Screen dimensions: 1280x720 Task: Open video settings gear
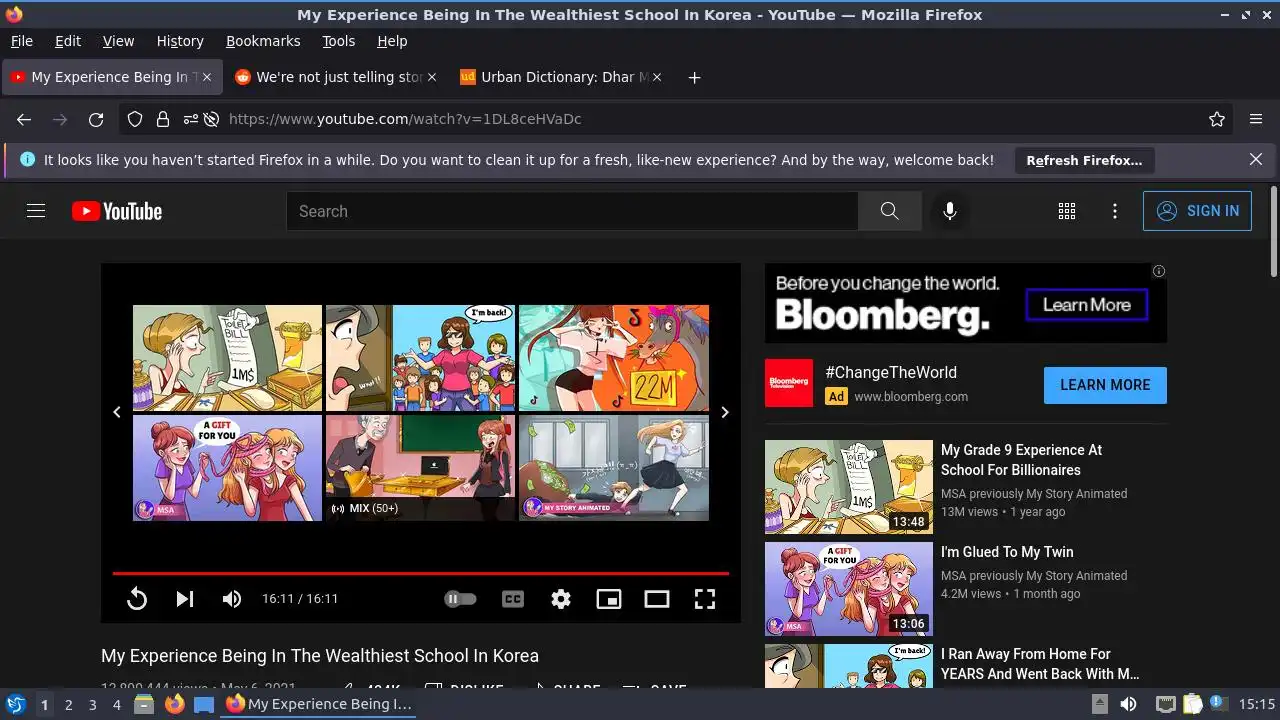point(561,599)
